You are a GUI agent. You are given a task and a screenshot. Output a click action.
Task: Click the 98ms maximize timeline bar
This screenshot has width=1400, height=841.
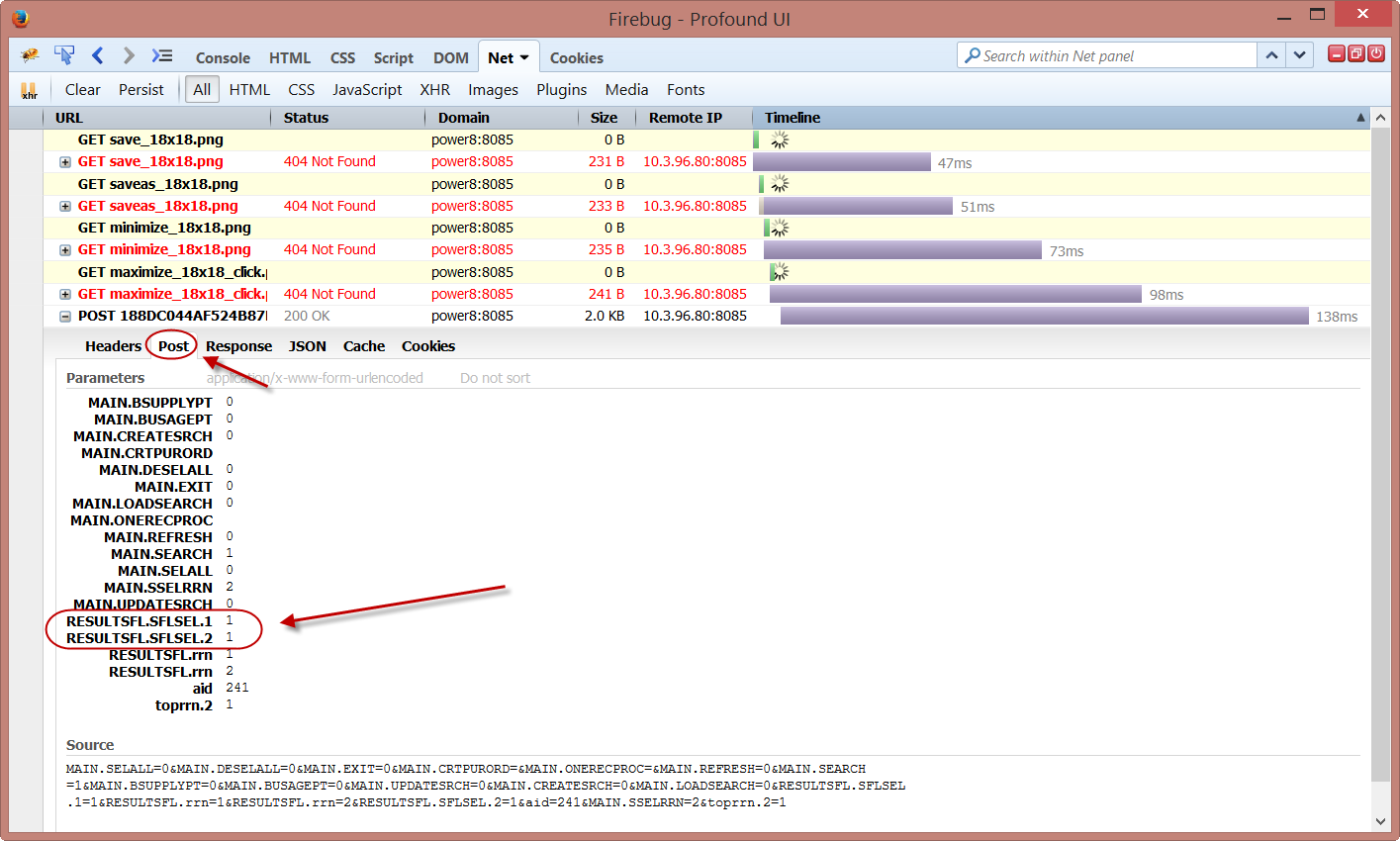956,295
